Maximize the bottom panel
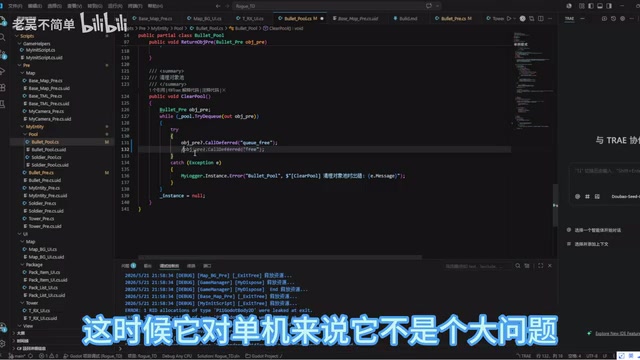The height and width of the screenshot is (360, 640). tap(540, 266)
